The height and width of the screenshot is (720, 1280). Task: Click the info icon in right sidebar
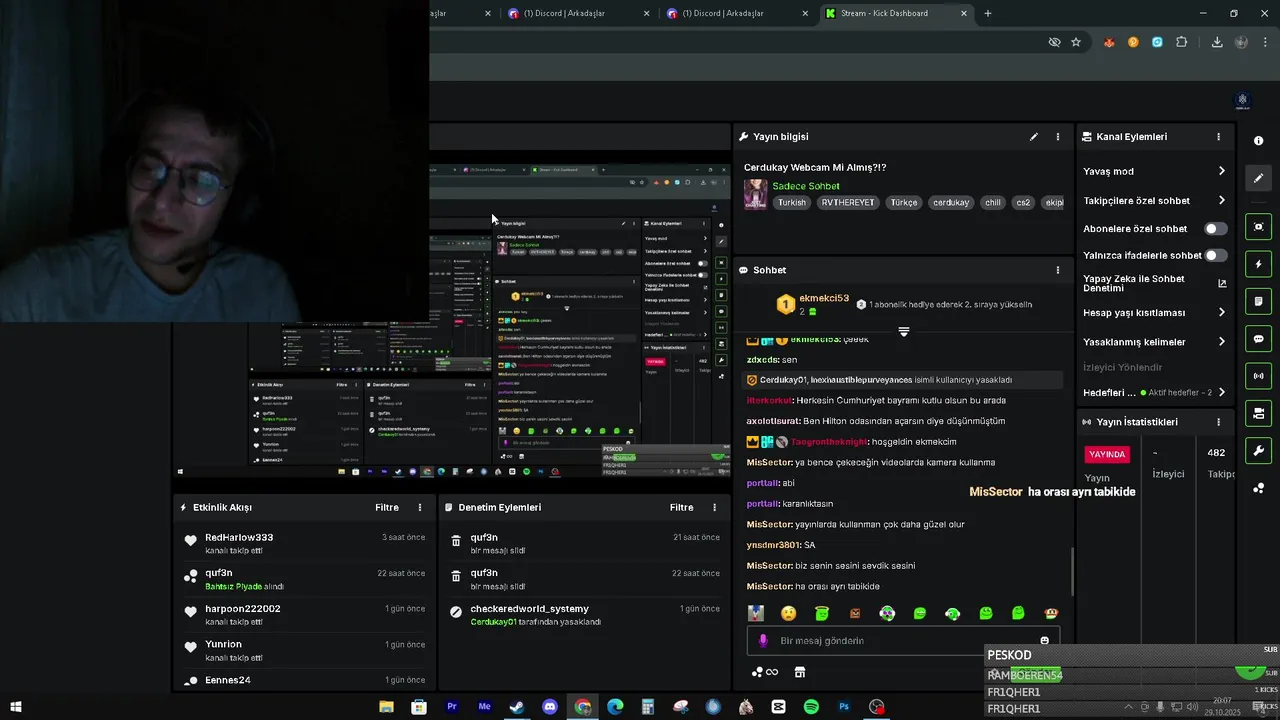tap(1259, 141)
